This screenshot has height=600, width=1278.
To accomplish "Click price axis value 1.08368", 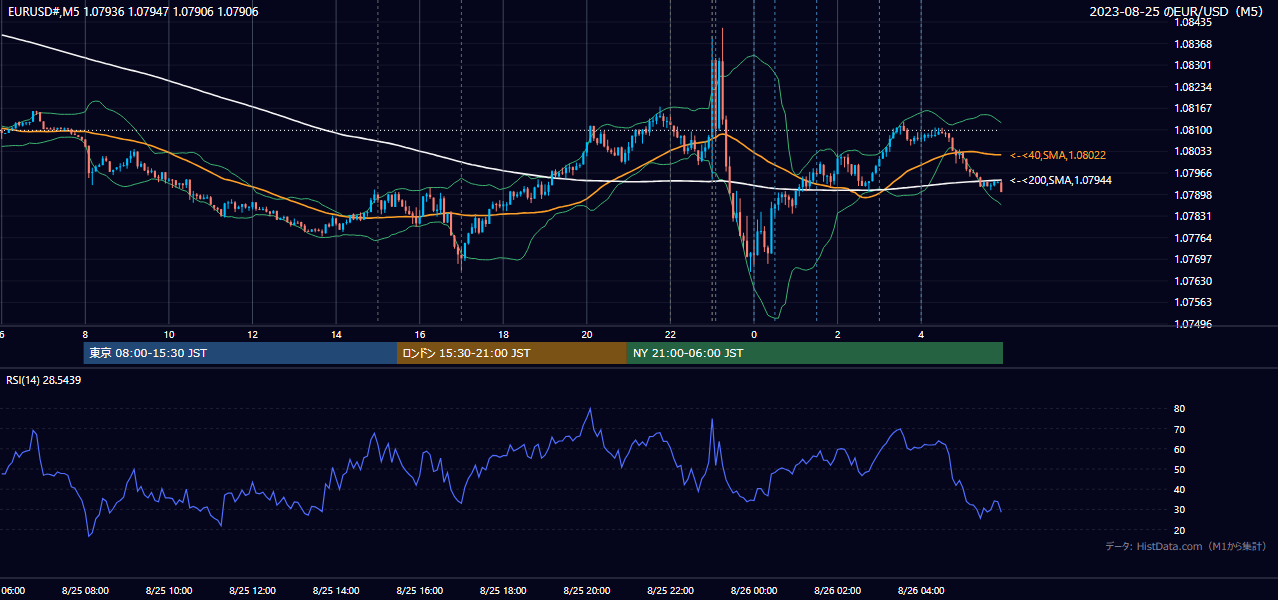I will [1193, 44].
